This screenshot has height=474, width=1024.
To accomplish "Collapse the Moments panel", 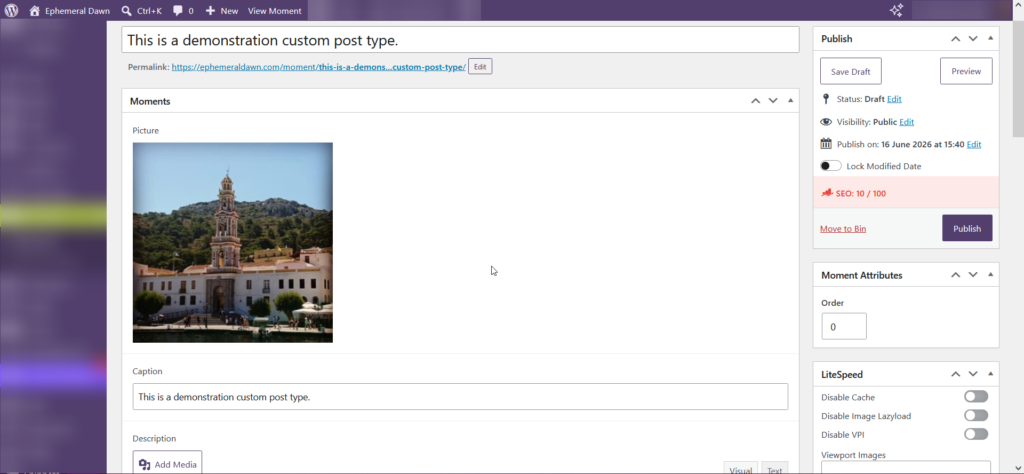I will 790,101.
